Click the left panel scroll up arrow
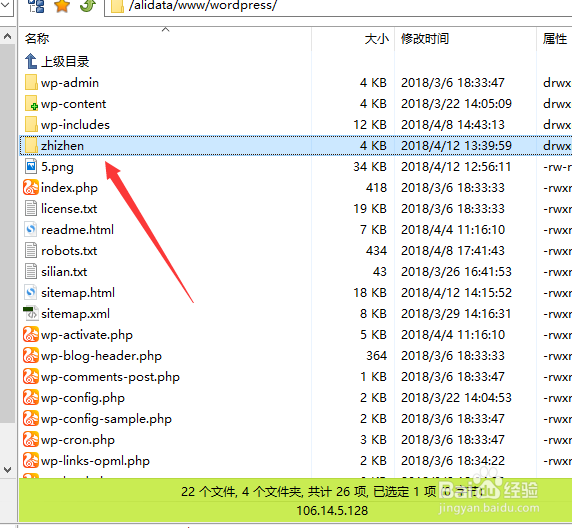The image size is (572, 528). coord(7,36)
